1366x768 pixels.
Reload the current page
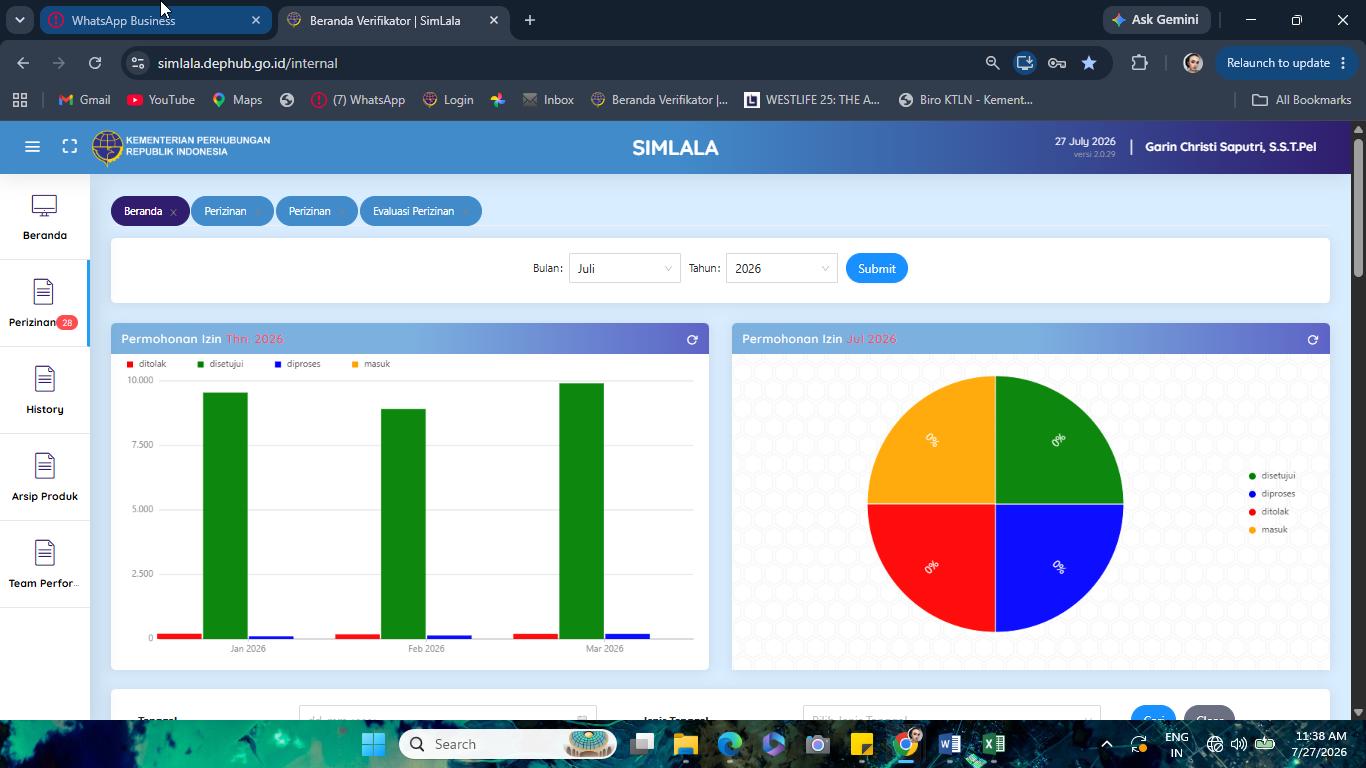click(95, 63)
